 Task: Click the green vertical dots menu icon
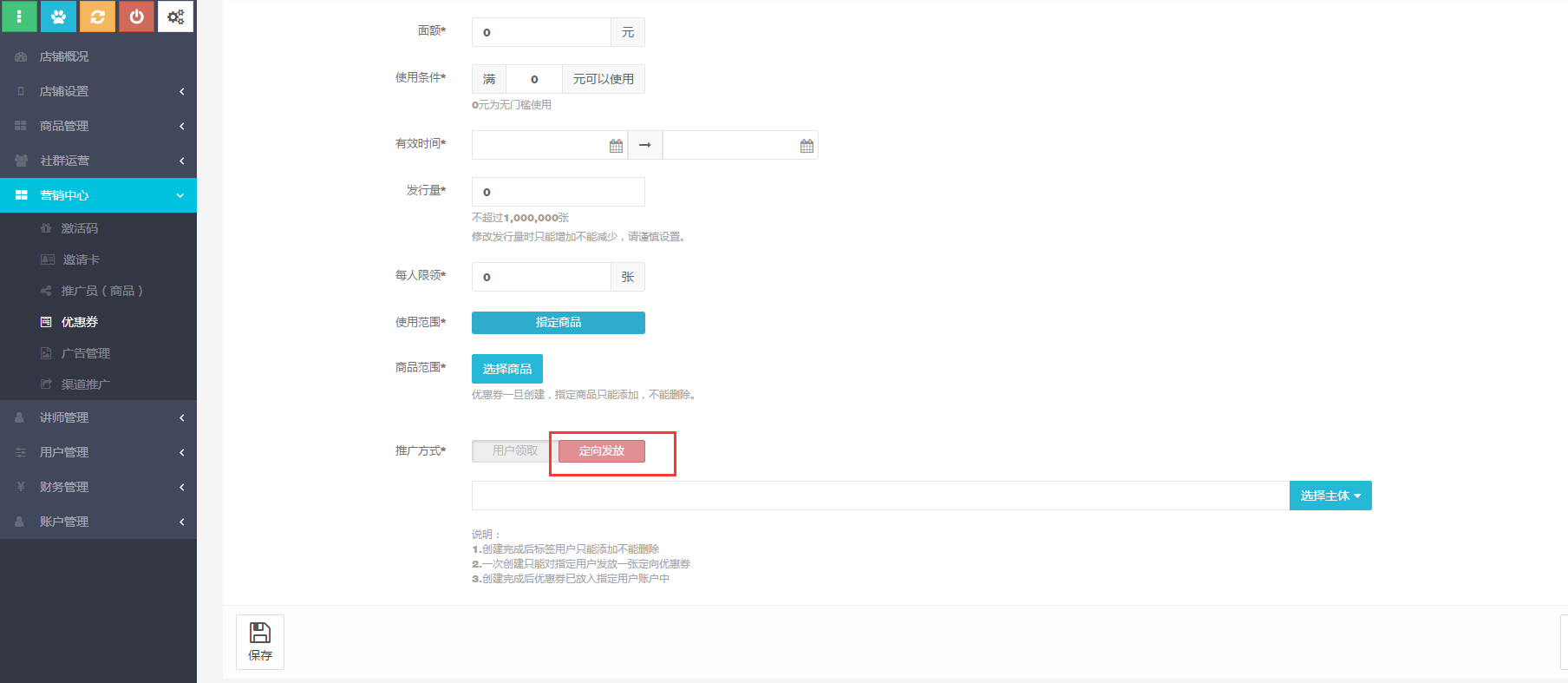point(19,16)
